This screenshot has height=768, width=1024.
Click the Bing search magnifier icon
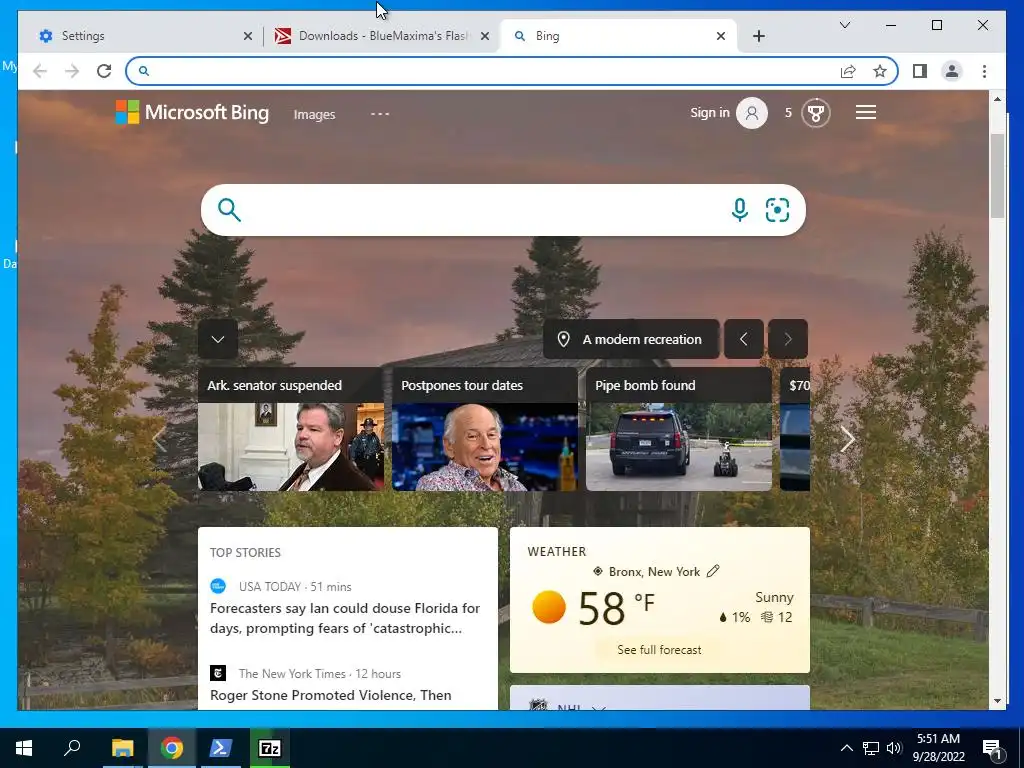(229, 210)
